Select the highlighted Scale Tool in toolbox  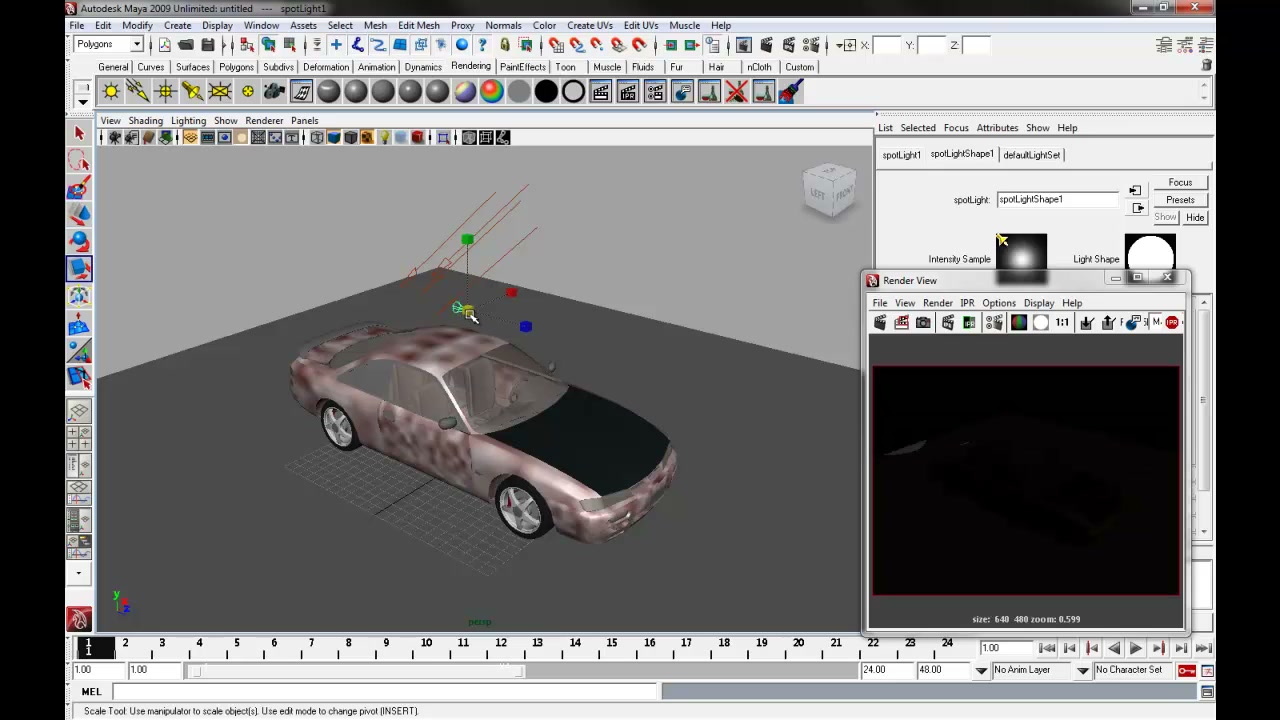(x=79, y=268)
